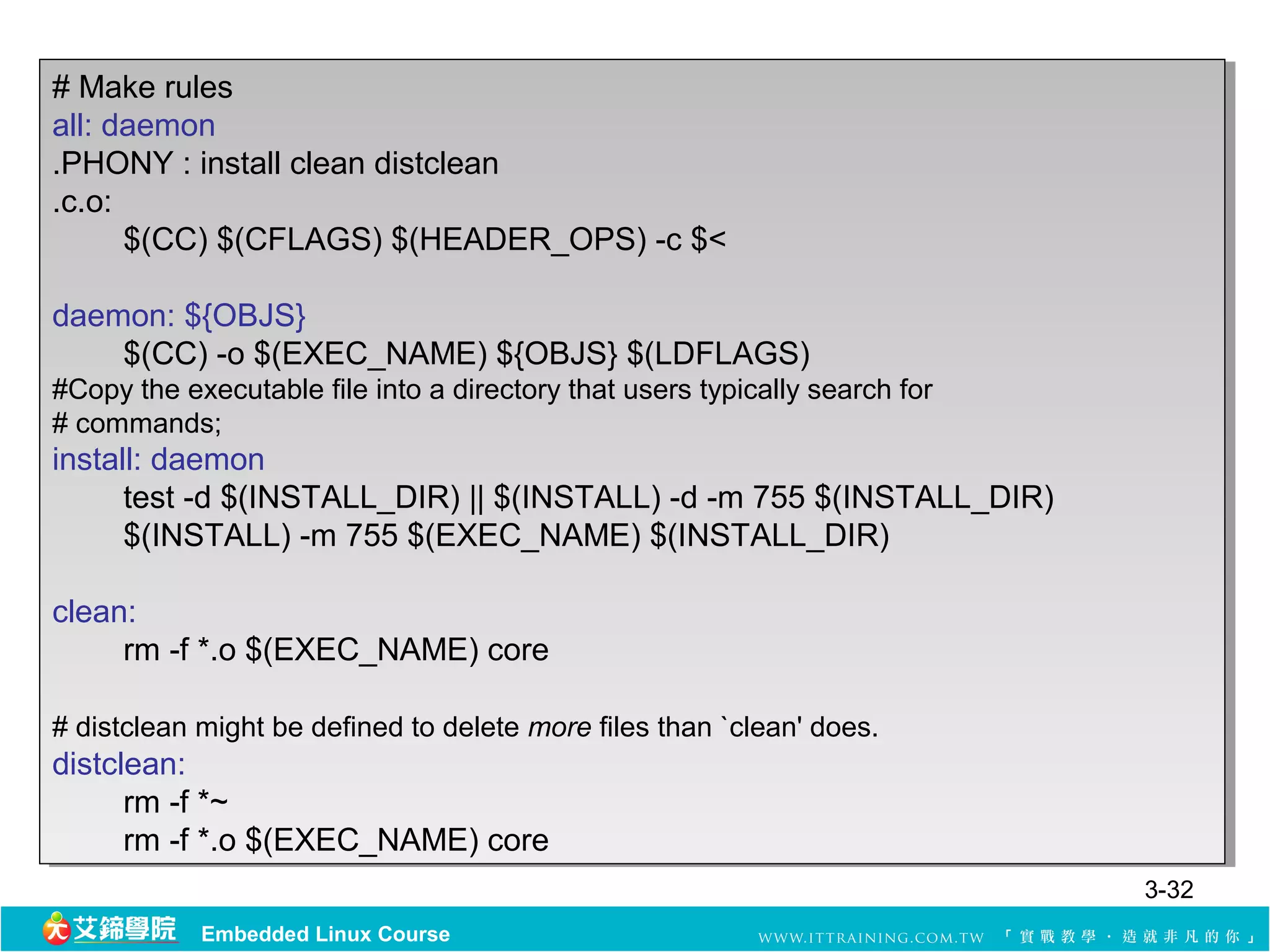This screenshot has height=952, width=1270.
Task: Click the 'clean:' target line
Action: coord(94,612)
